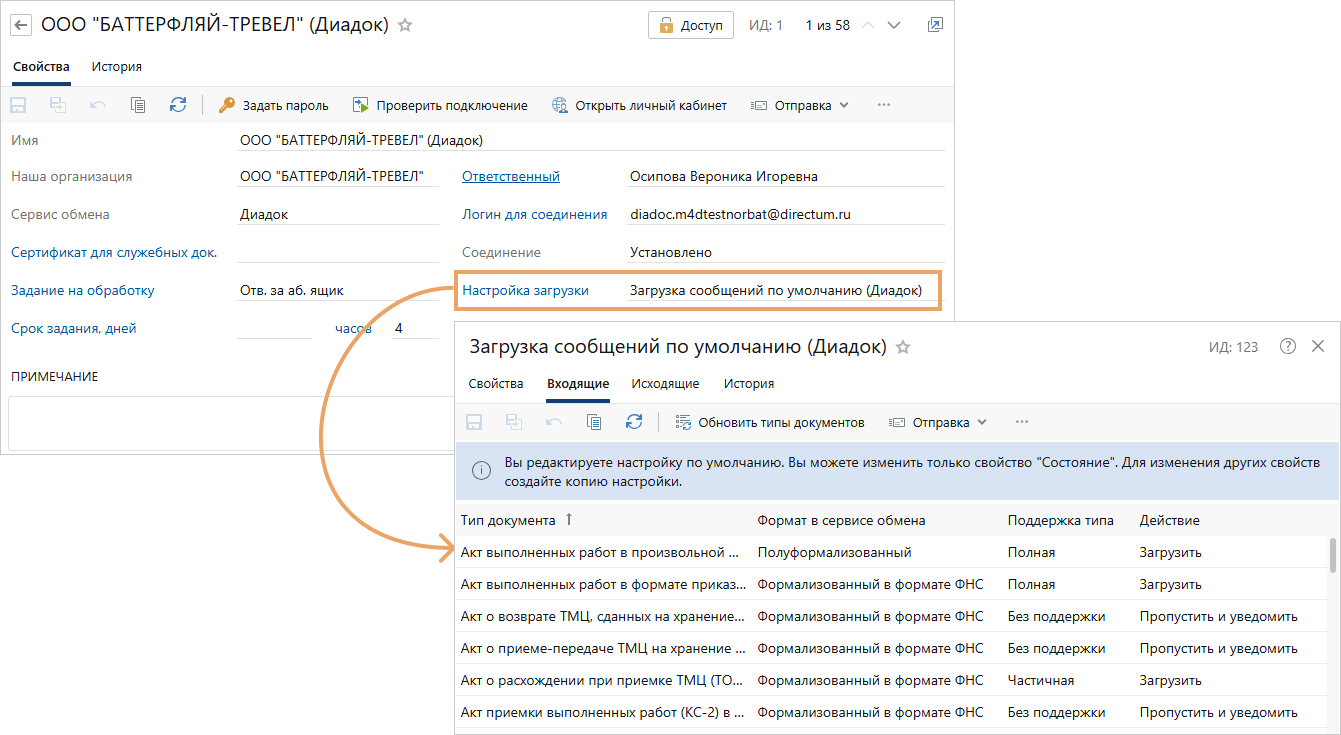Click Проверить подключение toolbar button

click(440, 105)
